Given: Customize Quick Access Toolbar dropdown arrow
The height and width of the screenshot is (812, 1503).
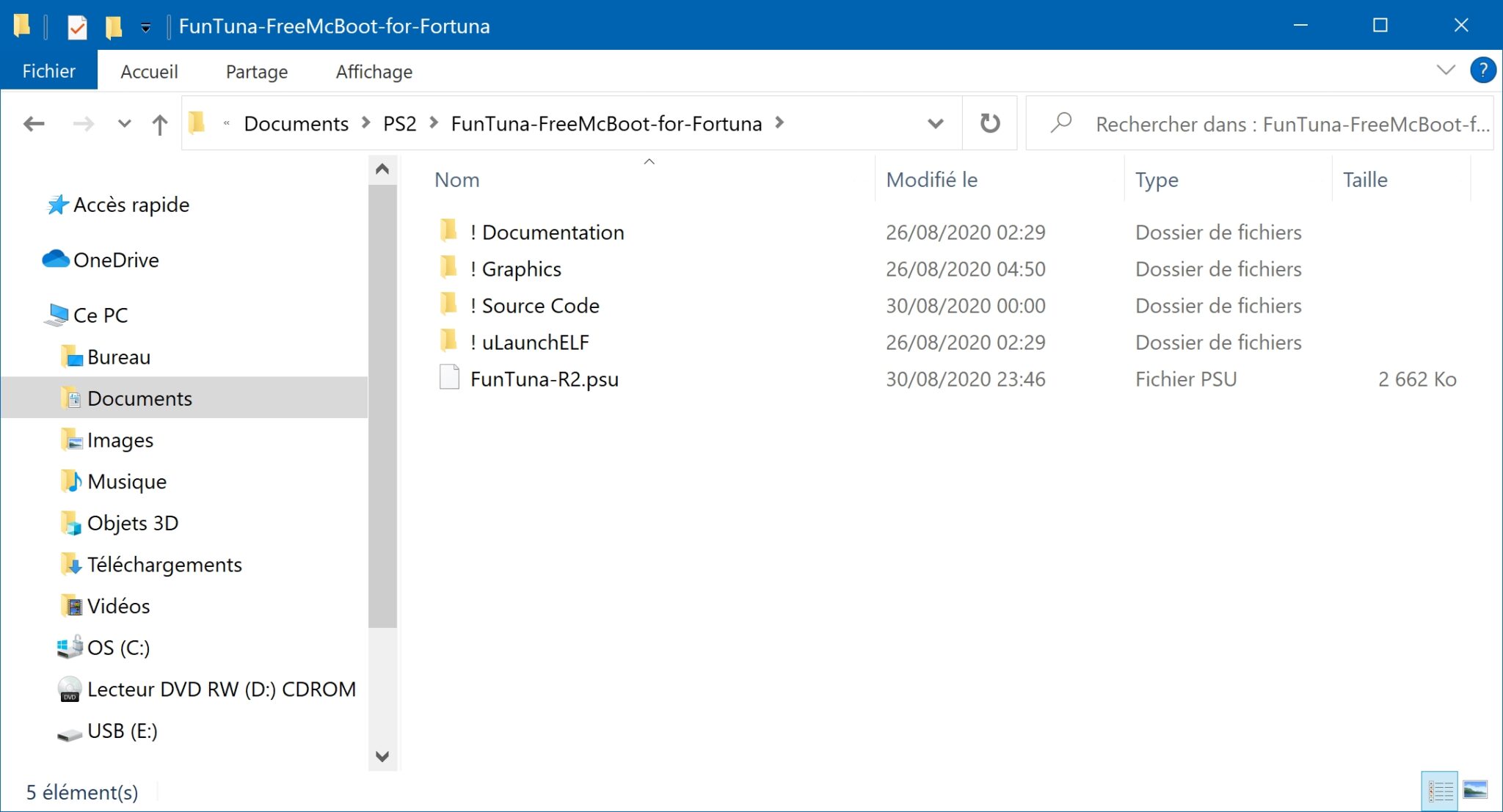Looking at the screenshot, I should tap(146, 28).
